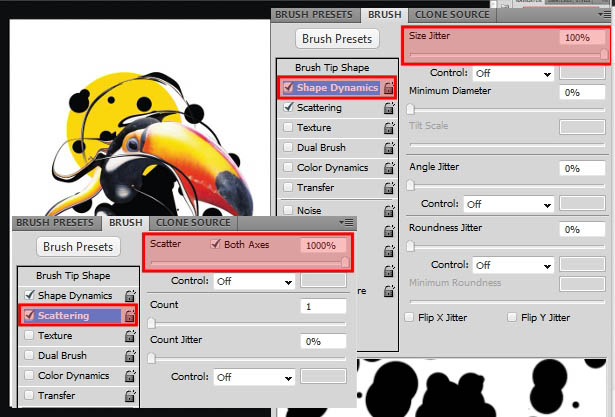Uncheck the Both Axes checkbox

click(215, 244)
